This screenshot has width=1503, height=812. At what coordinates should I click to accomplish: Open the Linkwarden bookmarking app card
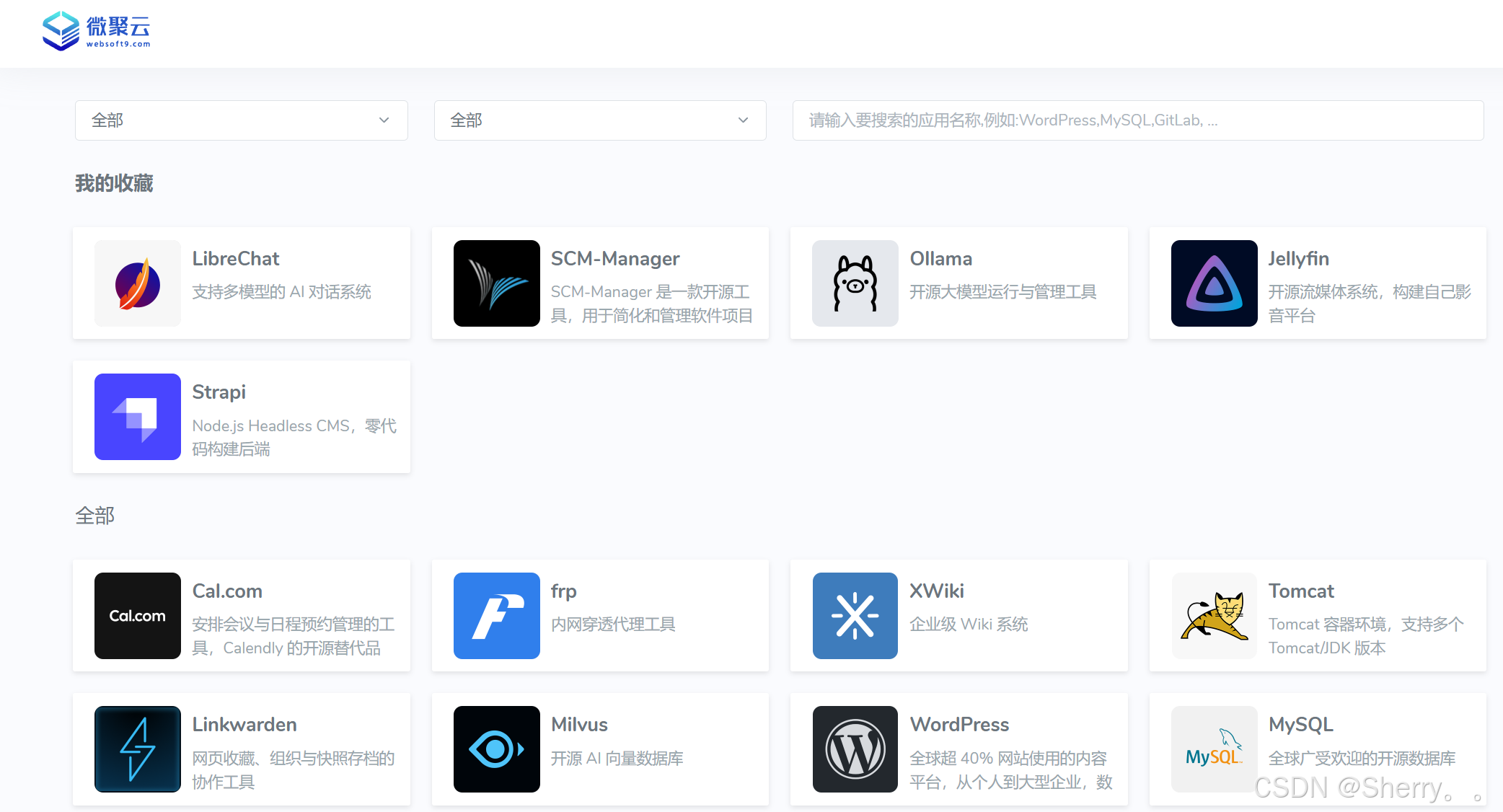[240, 749]
